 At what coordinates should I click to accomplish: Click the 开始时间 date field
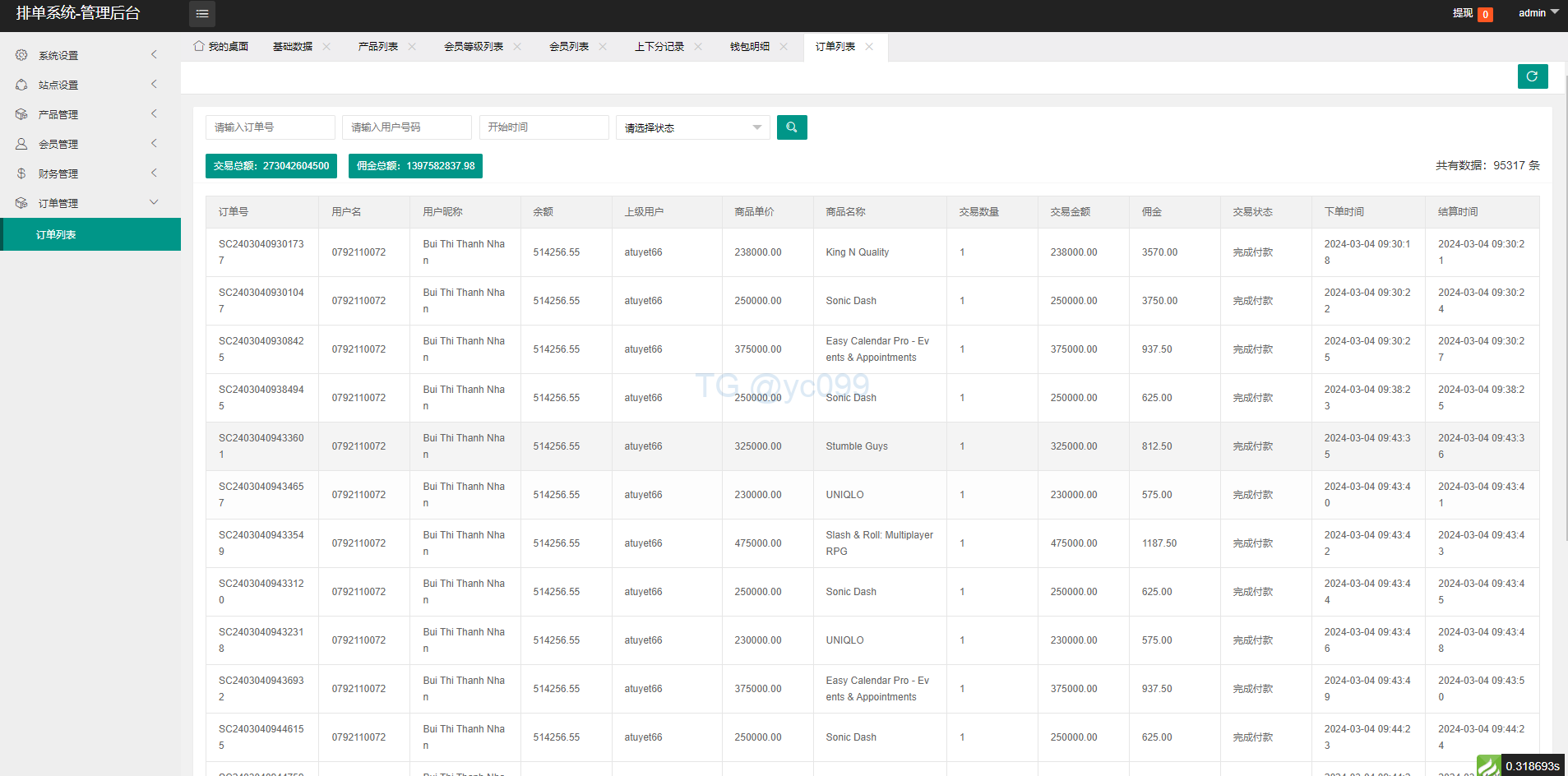pos(543,127)
